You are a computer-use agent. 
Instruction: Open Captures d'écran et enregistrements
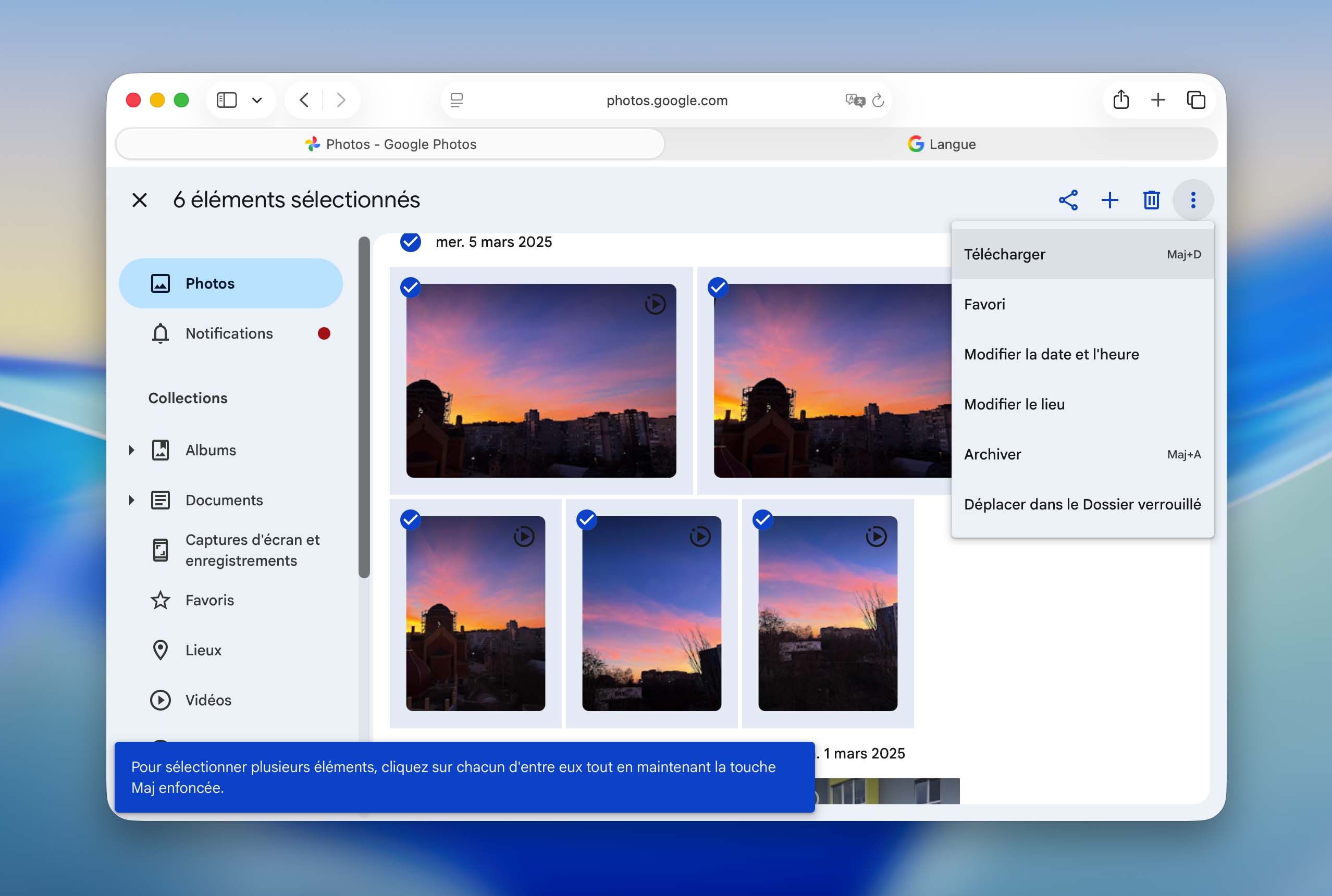click(231, 550)
